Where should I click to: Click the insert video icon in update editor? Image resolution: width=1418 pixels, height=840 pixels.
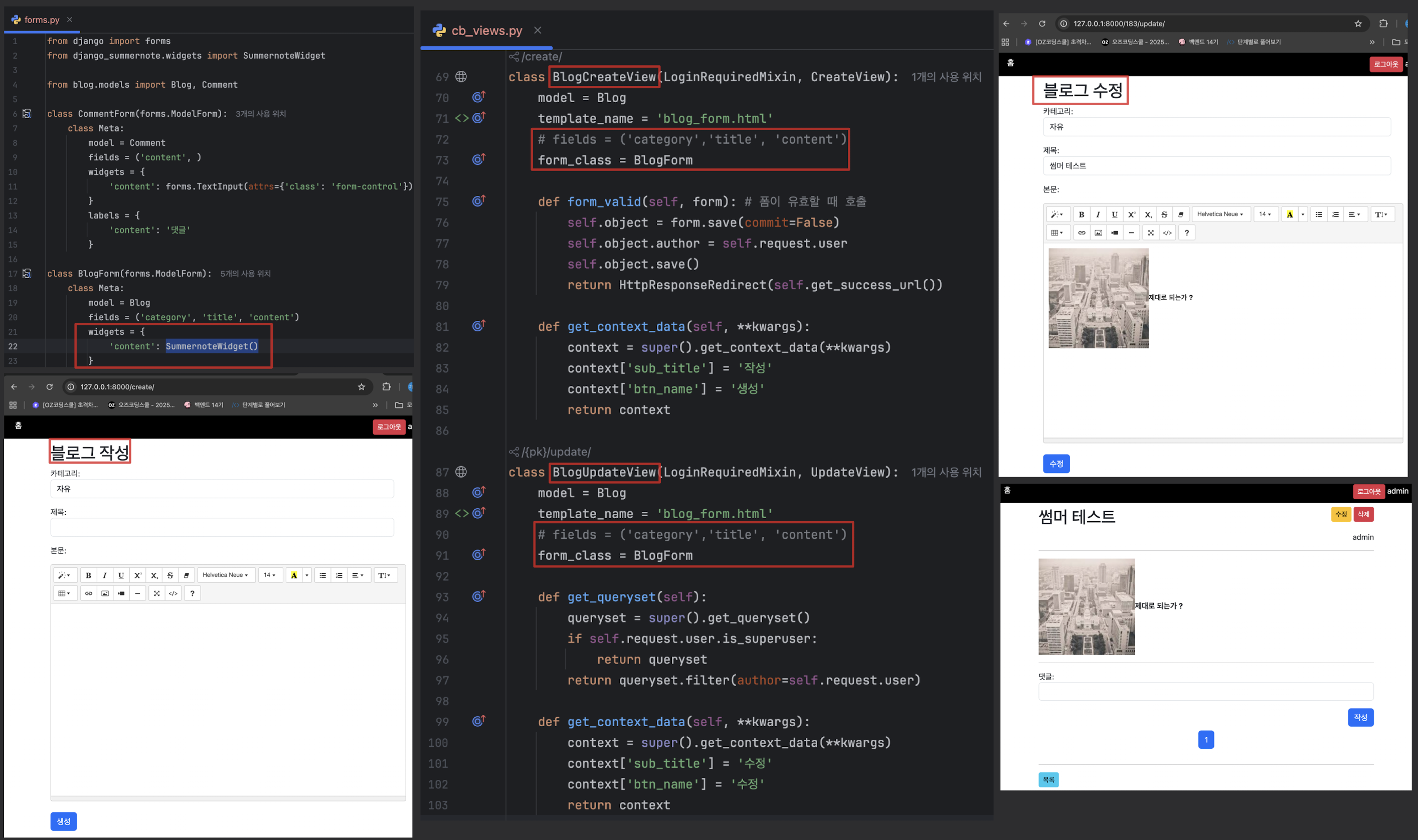(x=1115, y=233)
